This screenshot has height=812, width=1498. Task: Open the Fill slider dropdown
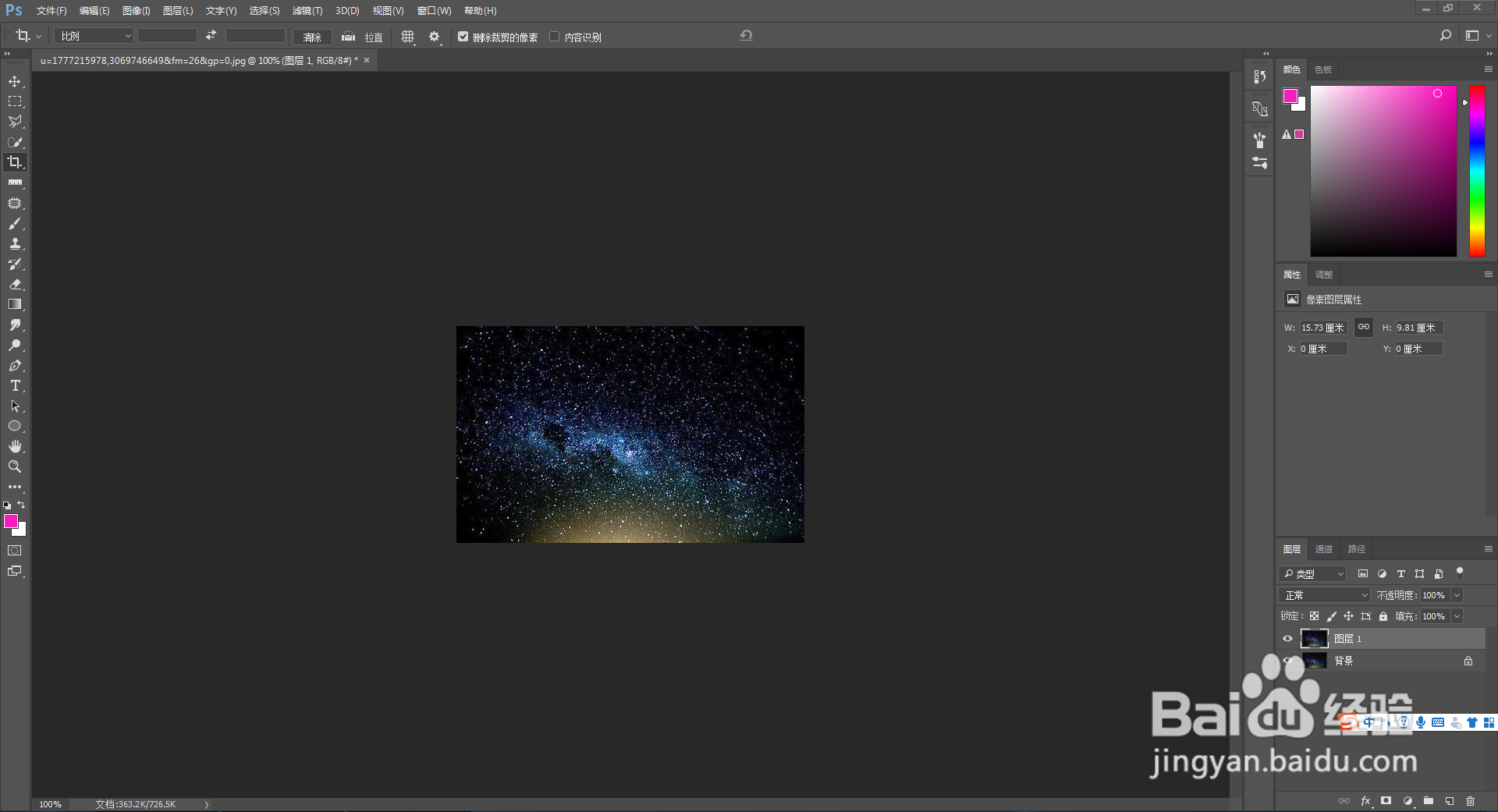(1457, 616)
